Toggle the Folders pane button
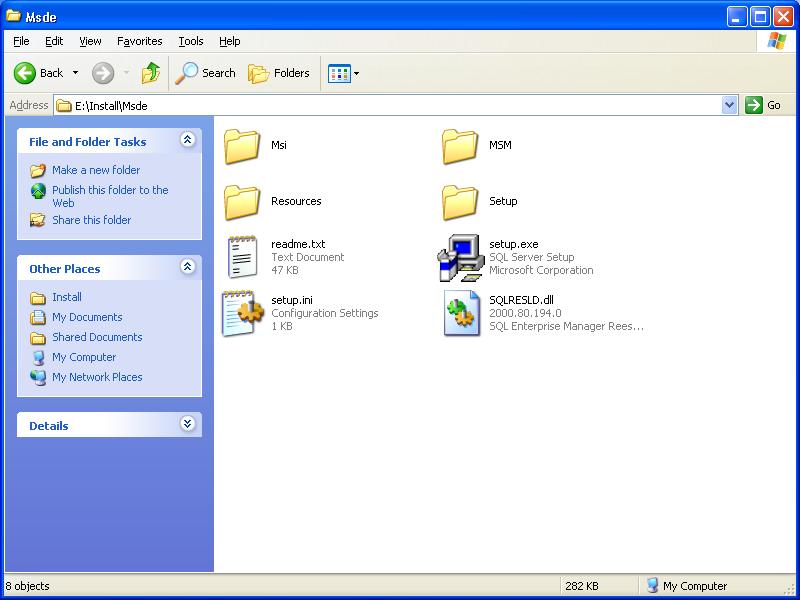The image size is (800, 600). click(279, 73)
